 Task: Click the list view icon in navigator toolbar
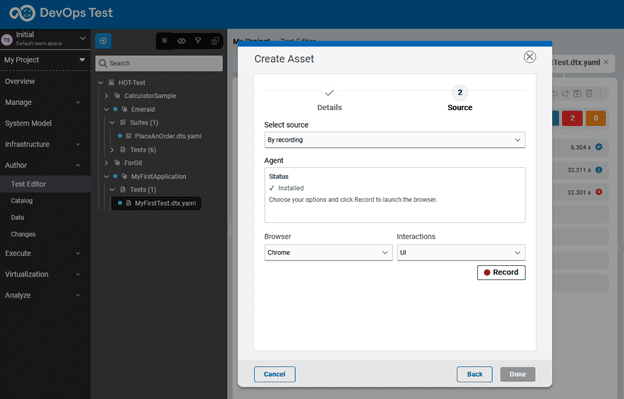pyautogui.click(x=164, y=41)
